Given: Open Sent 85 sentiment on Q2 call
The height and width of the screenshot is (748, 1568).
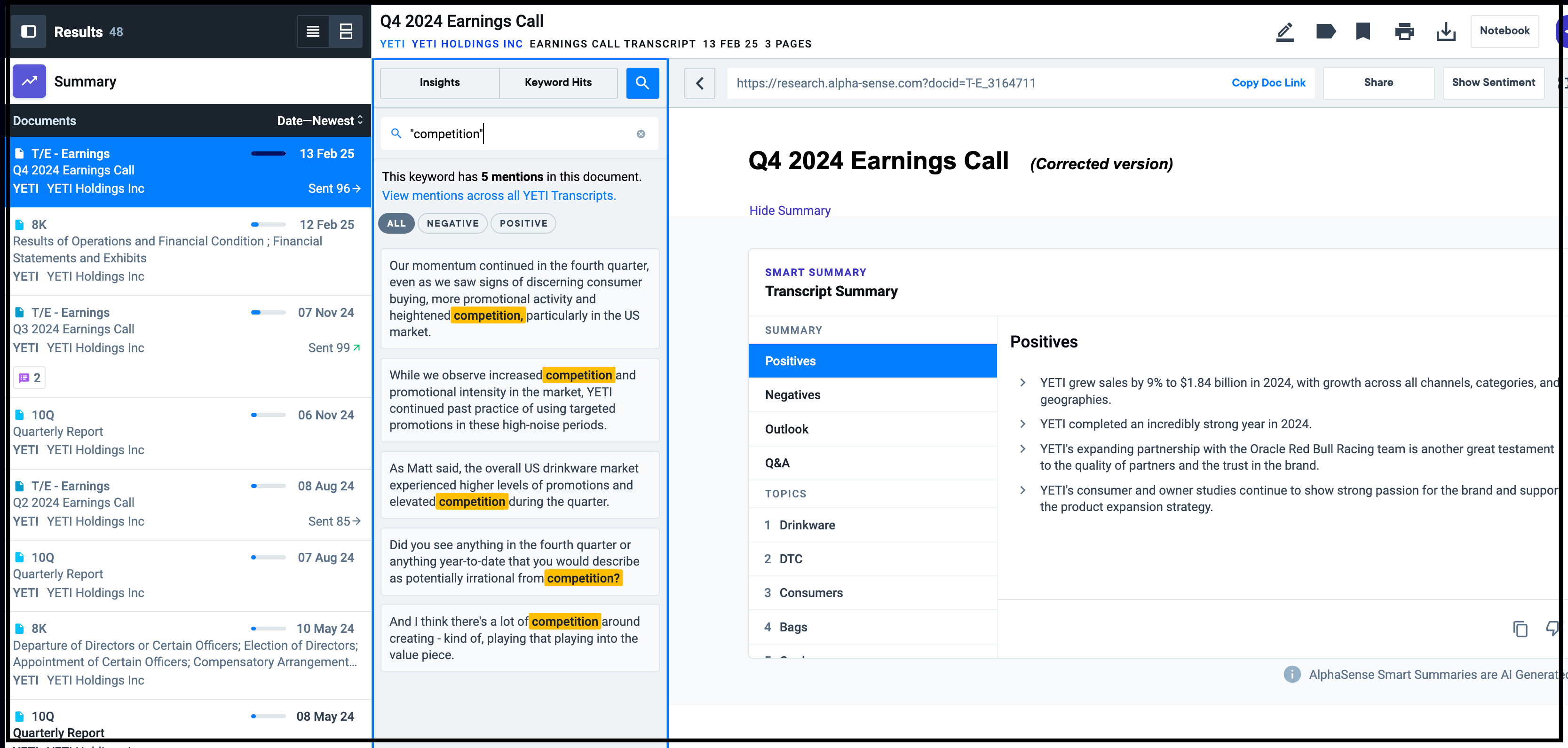Looking at the screenshot, I should 334,521.
